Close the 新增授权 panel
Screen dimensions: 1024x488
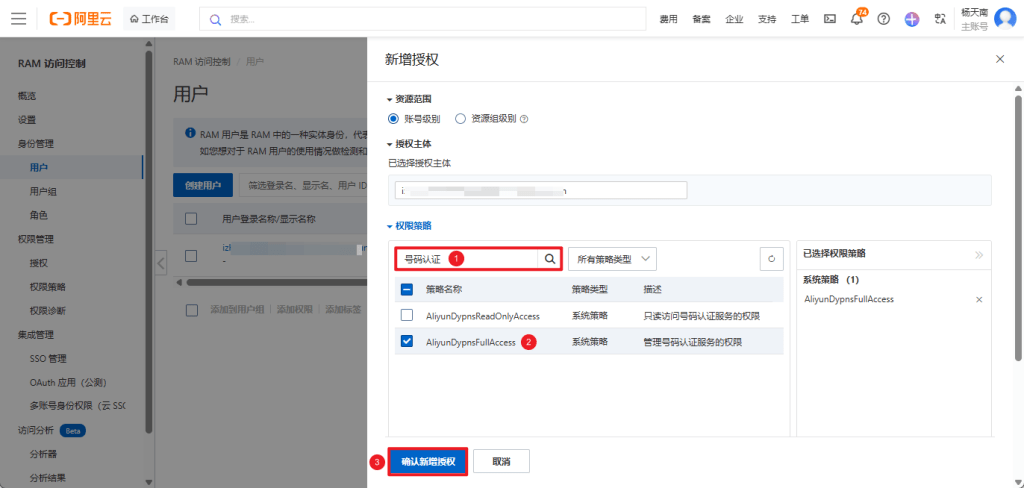999,59
